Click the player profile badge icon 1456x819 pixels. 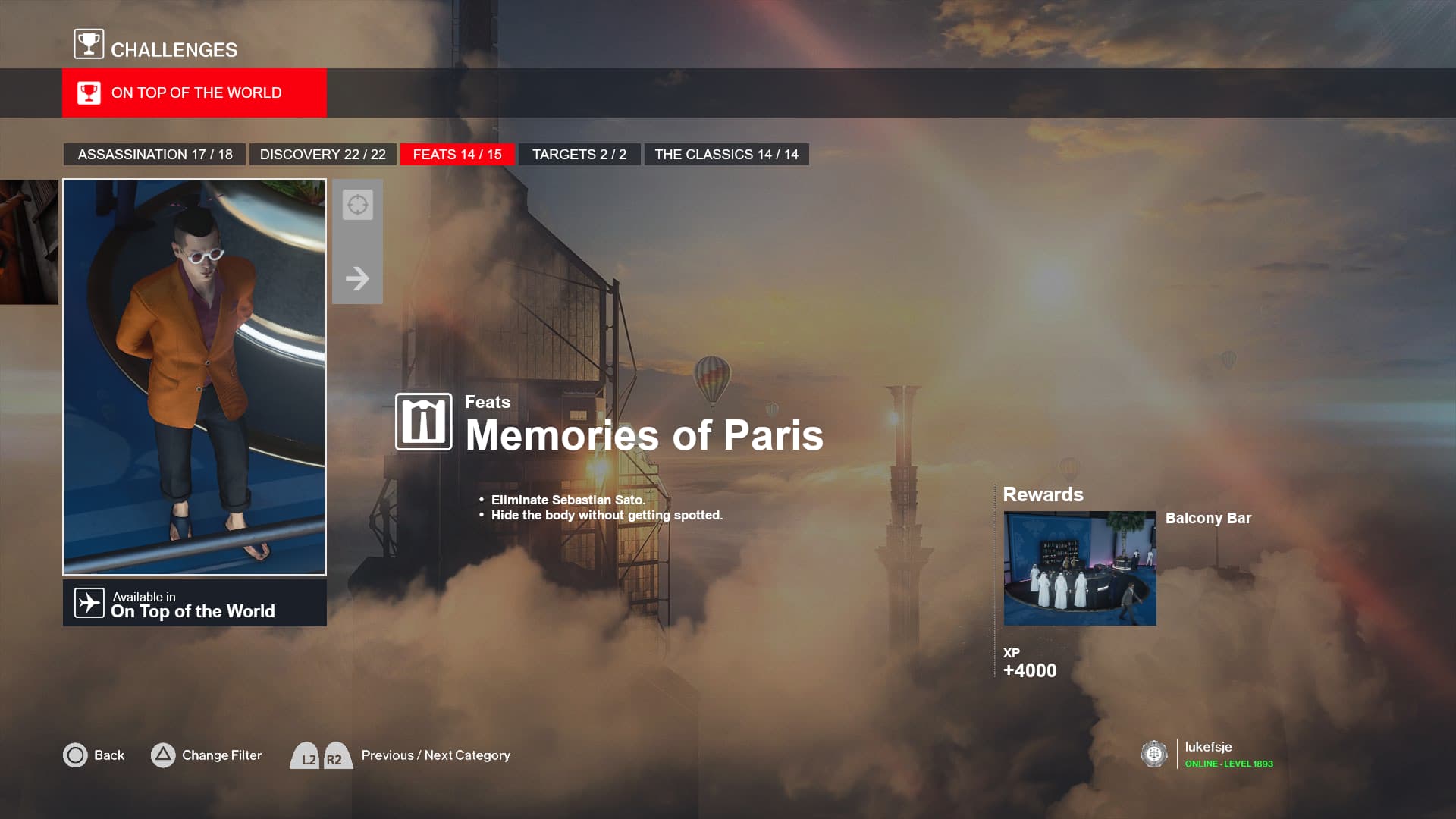point(1153,754)
